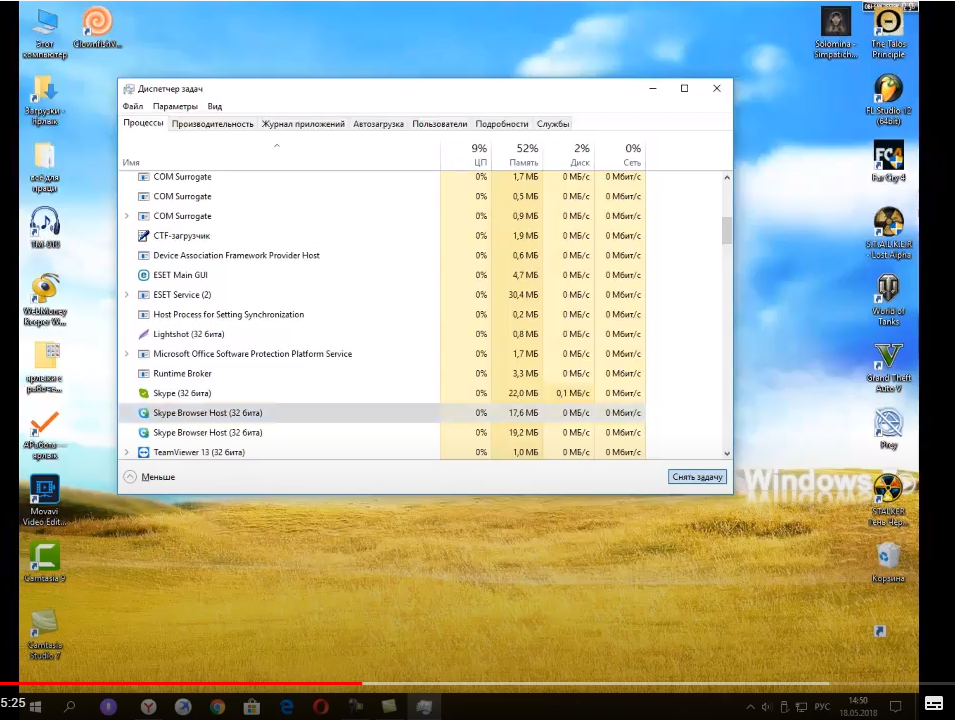
Task: Switch to the Производительность tab
Action: pyautogui.click(x=212, y=124)
